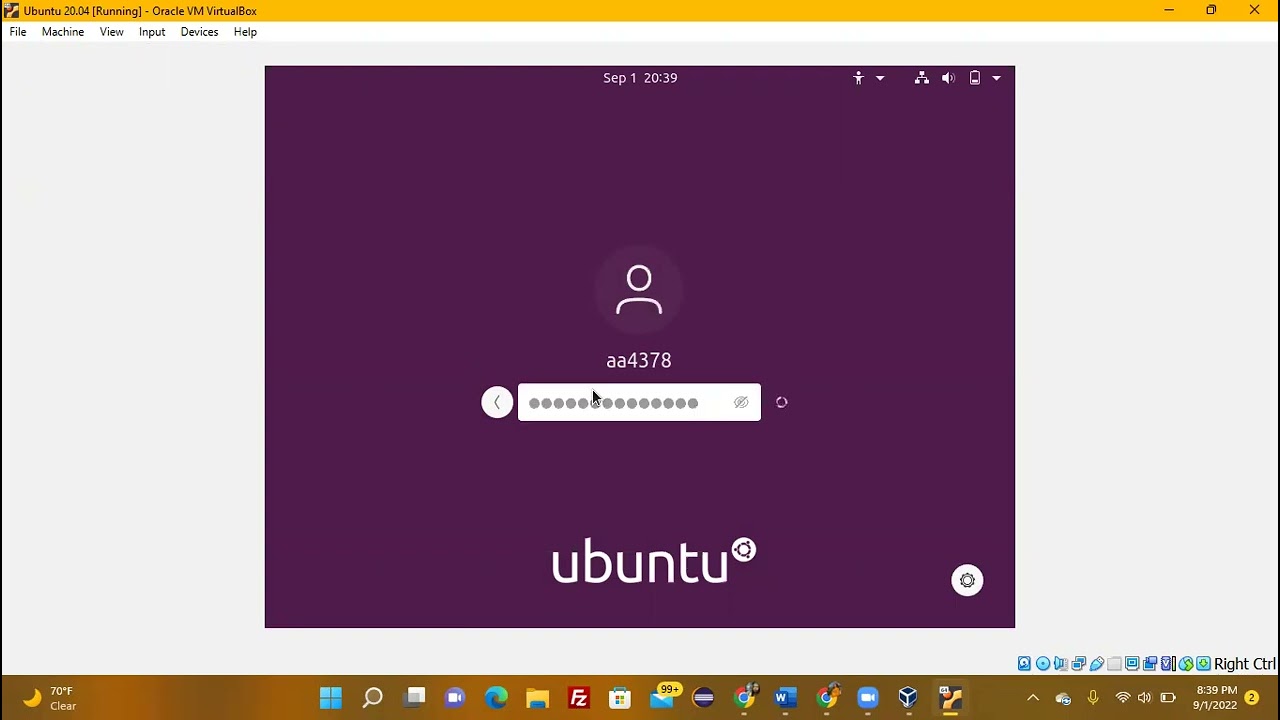Click the recording status icon
This screenshot has width=1280, height=720.
click(1150, 664)
